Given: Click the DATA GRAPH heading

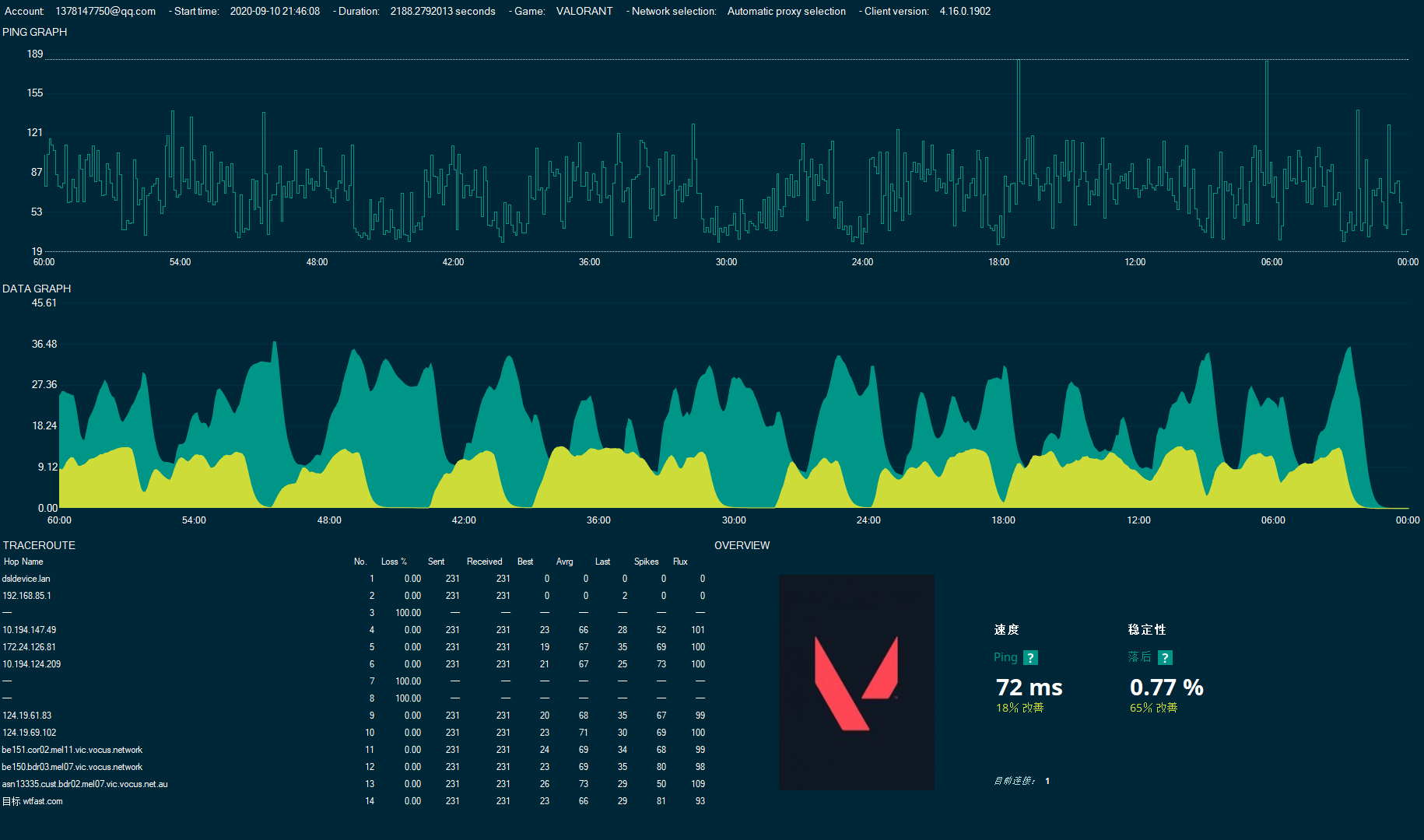Looking at the screenshot, I should coord(37,289).
